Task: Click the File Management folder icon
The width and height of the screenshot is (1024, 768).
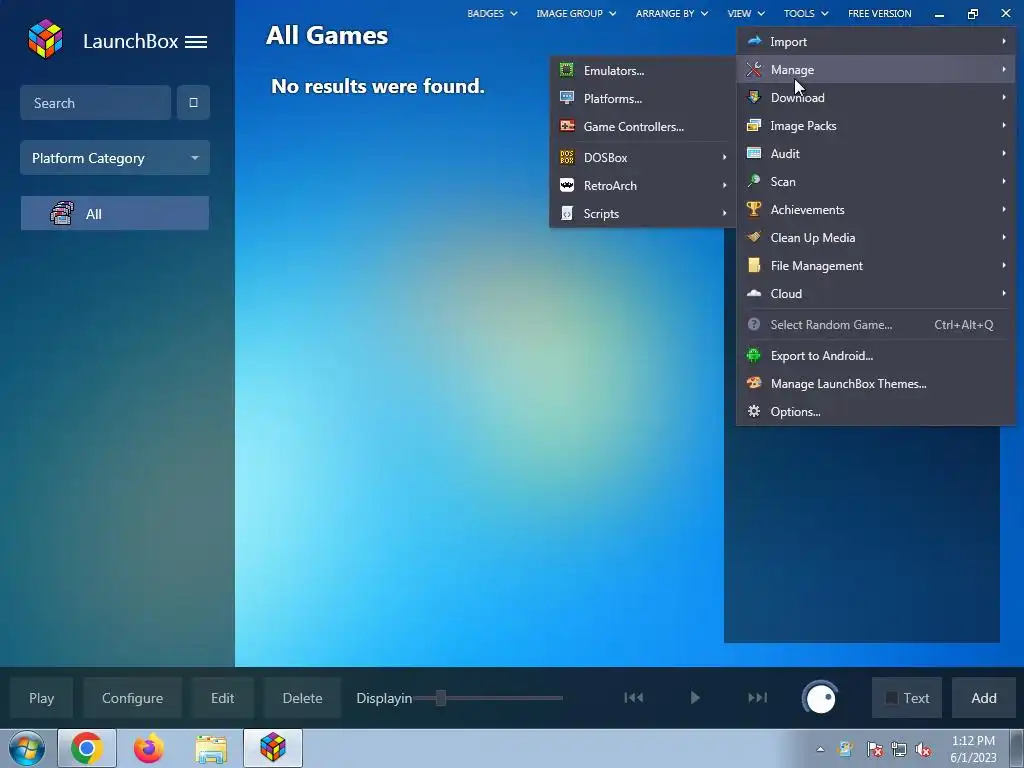Action: (754, 265)
